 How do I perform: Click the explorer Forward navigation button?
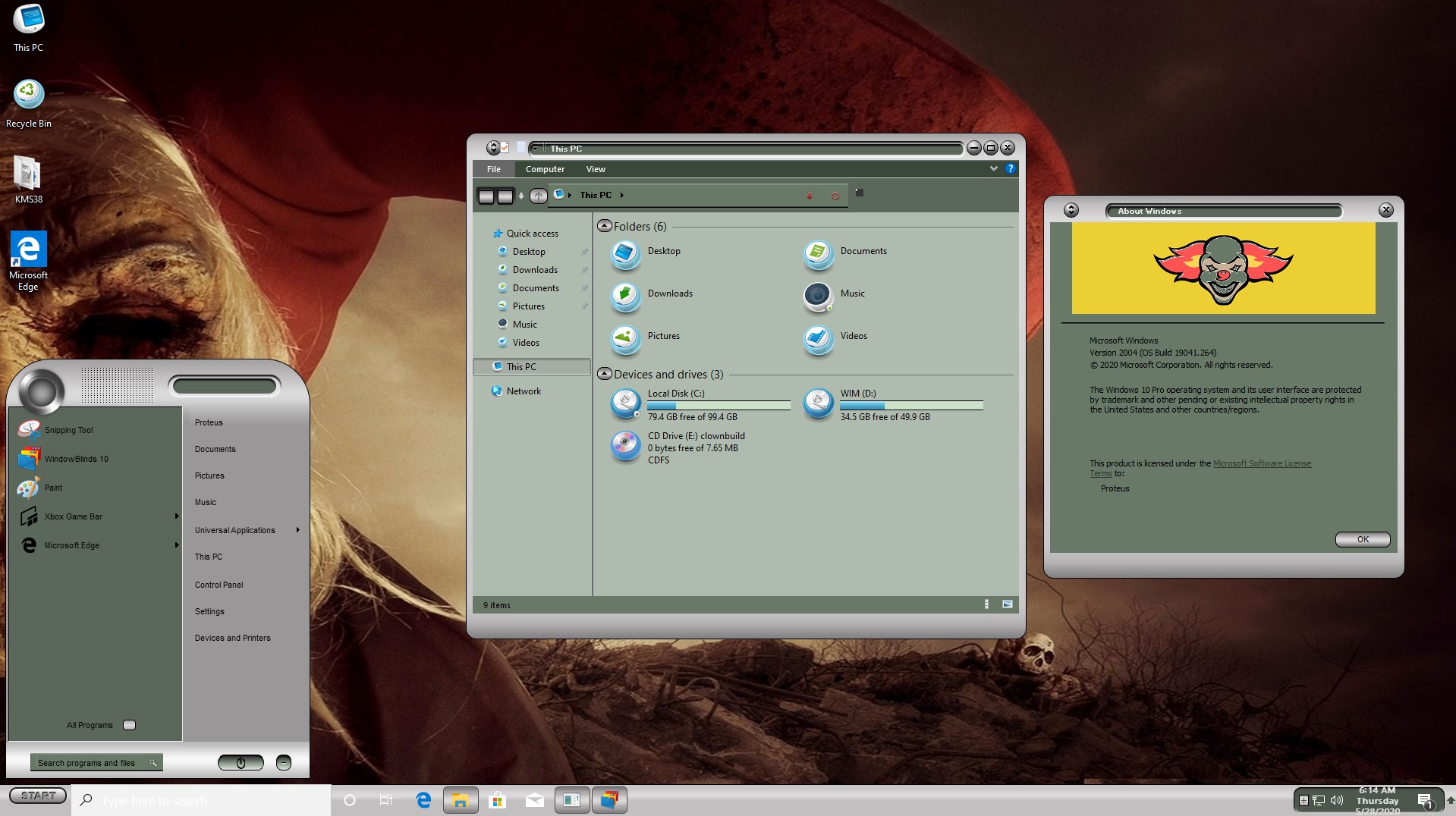click(x=505, y=196)
